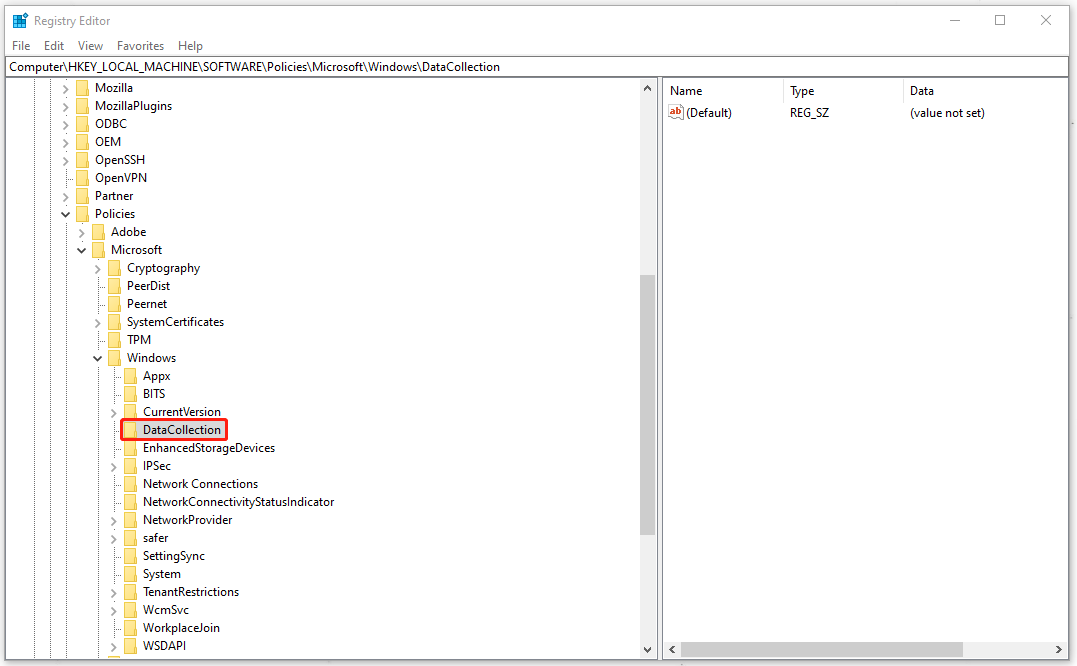Click the Policies folder icon
1077x666 pixels.
[82, 214]
